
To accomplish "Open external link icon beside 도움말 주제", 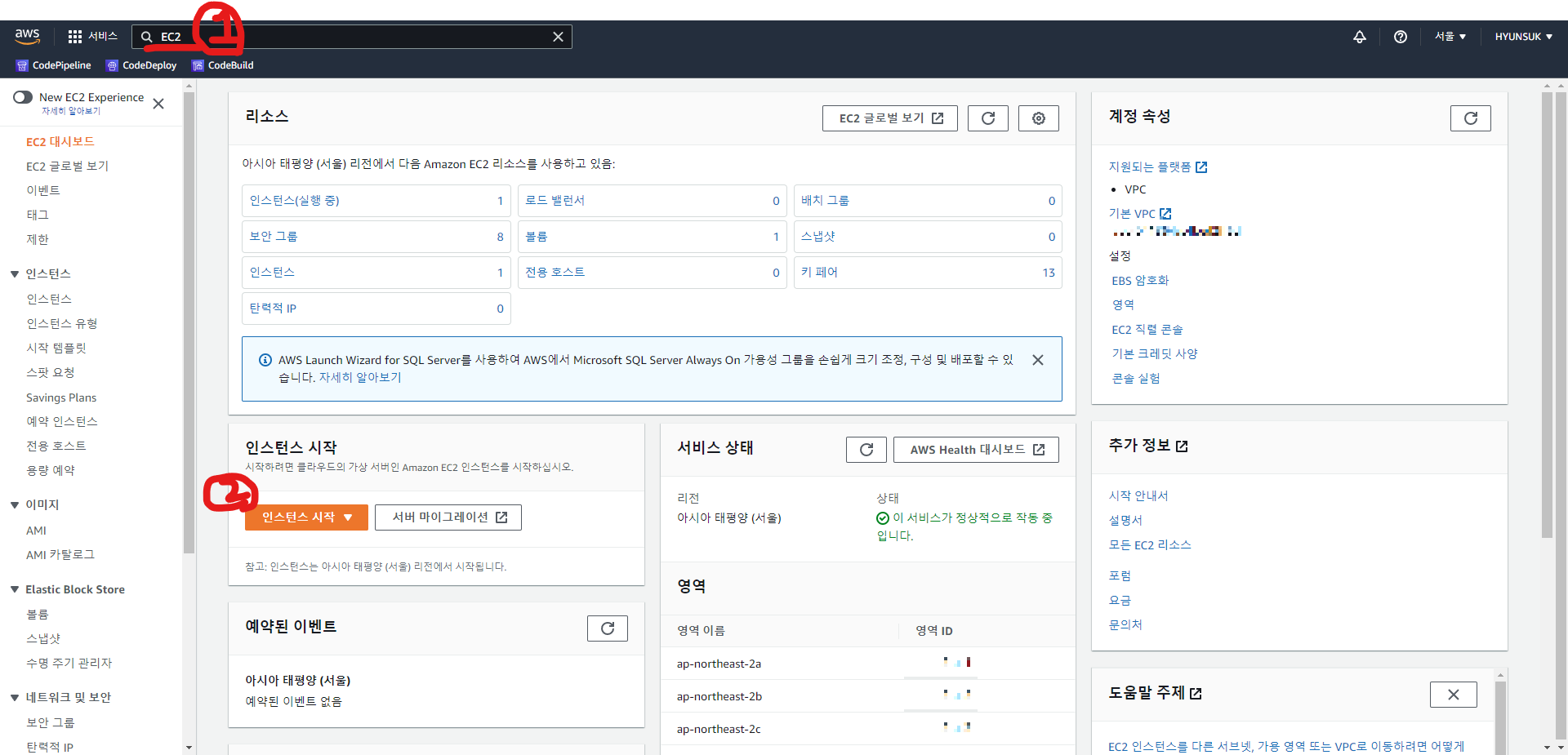I will 1196,694.
